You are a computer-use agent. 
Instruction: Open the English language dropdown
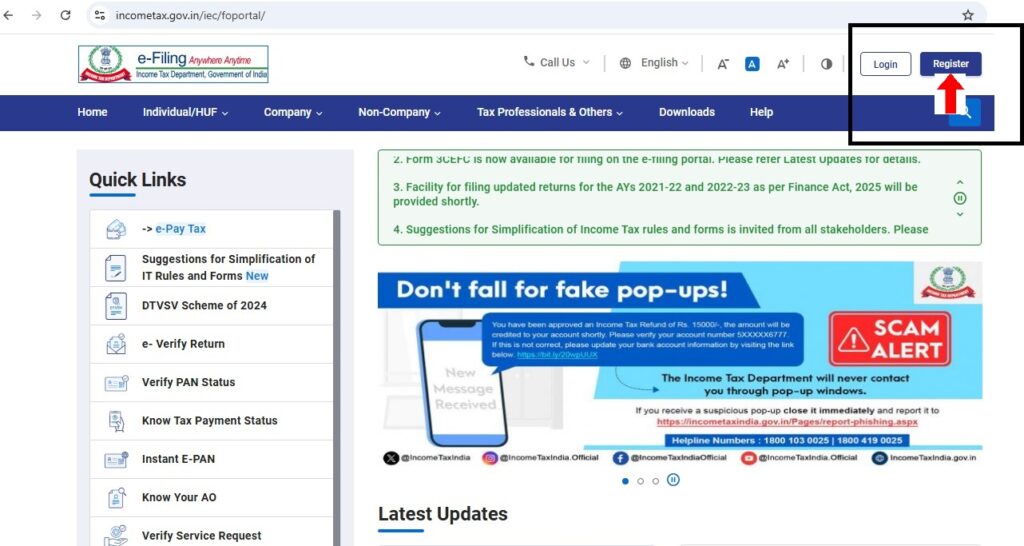[665, 63]
